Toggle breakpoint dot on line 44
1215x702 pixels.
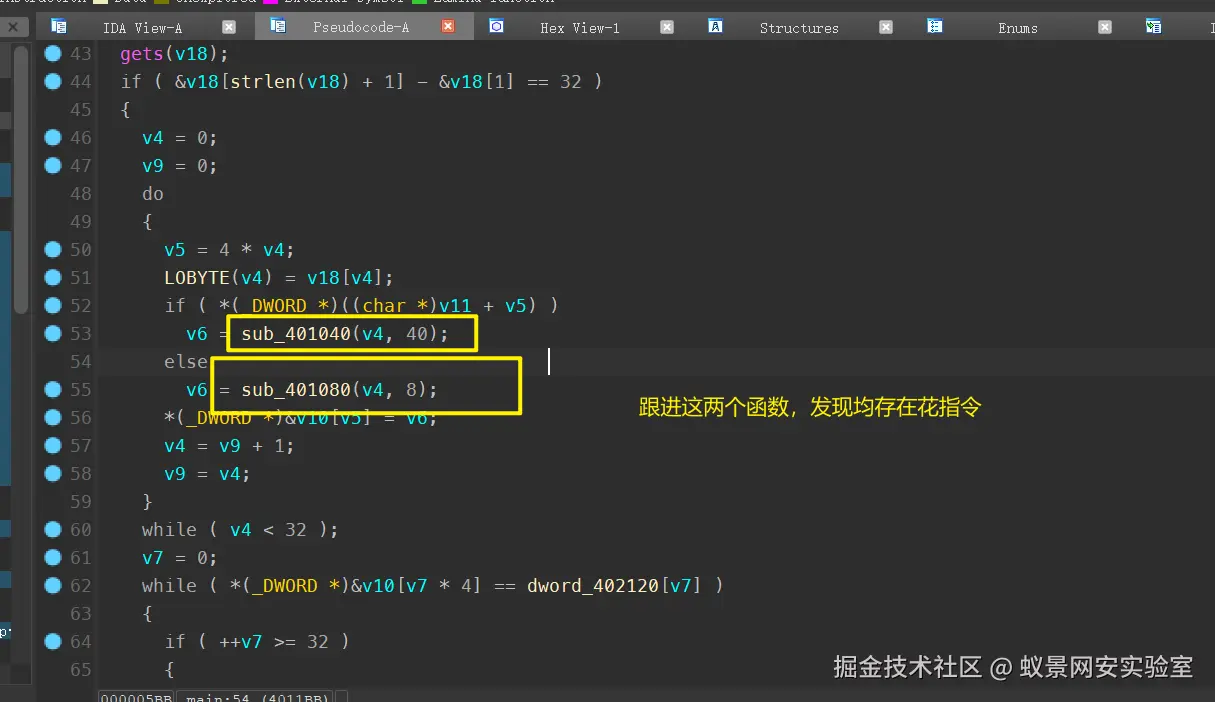(x=52, y=81)
